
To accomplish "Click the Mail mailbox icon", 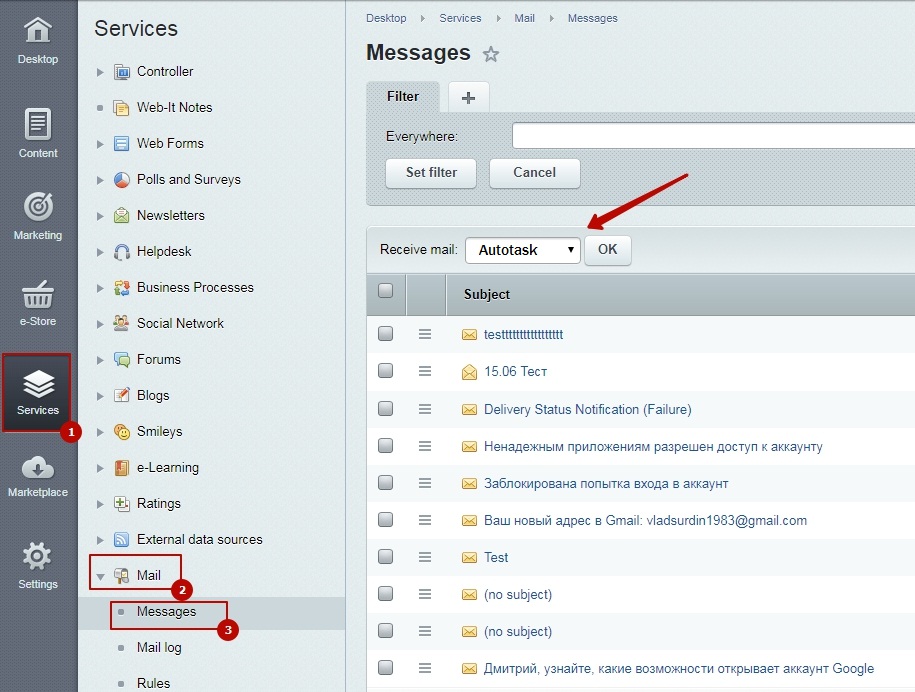I will [121, 576].
